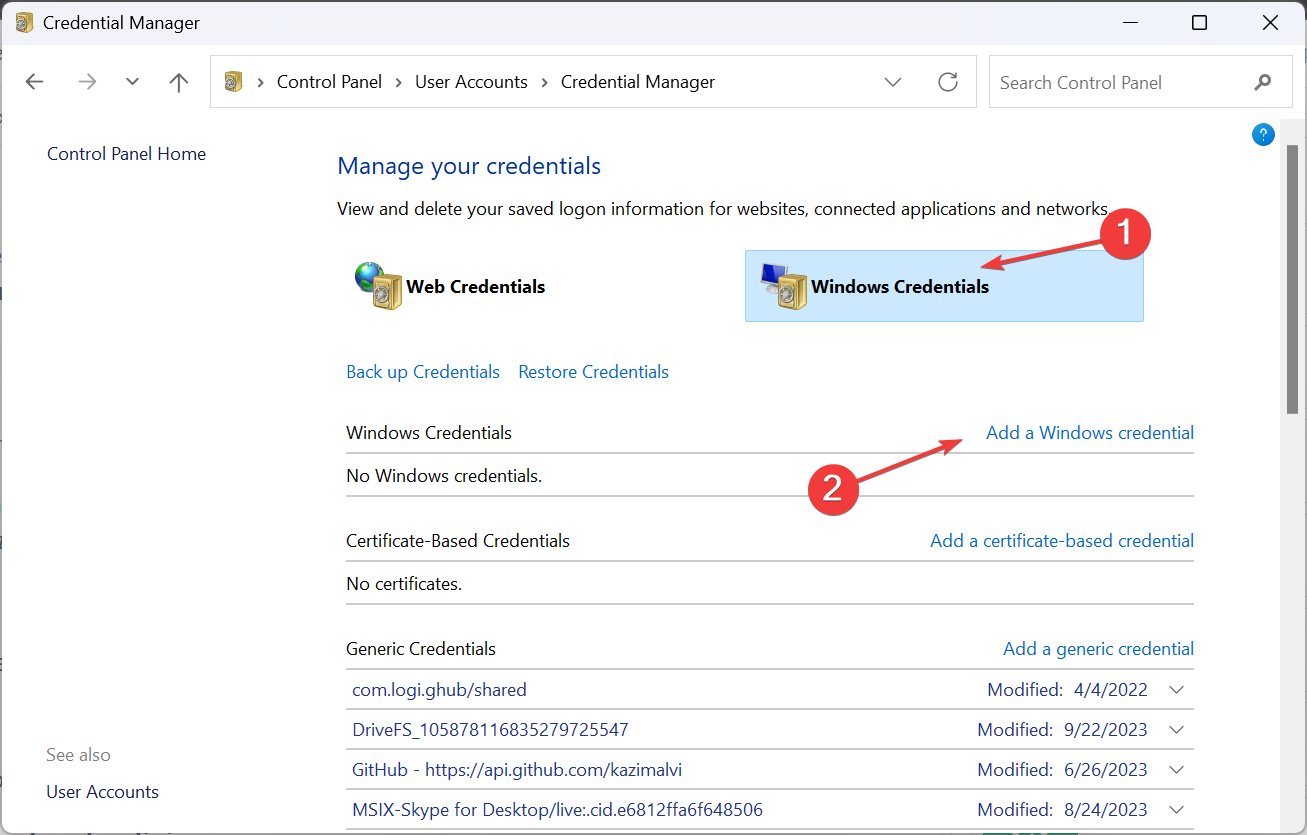Screen dimensions: 1307x835
Task: Click Add a Windows credential
Action: [x=1090, y=433]
